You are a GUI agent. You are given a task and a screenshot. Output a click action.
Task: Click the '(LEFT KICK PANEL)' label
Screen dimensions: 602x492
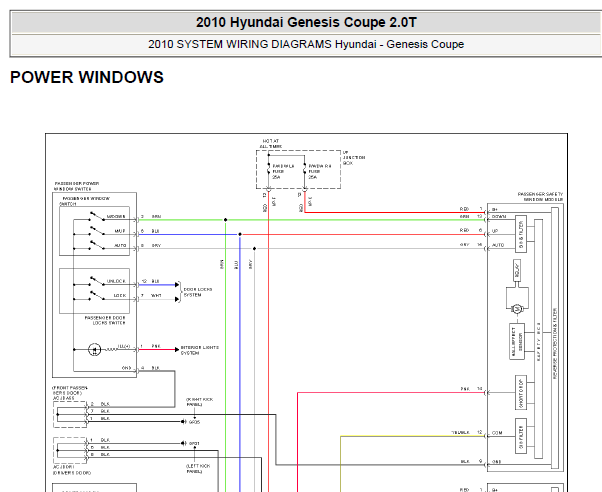coord(198,469)
